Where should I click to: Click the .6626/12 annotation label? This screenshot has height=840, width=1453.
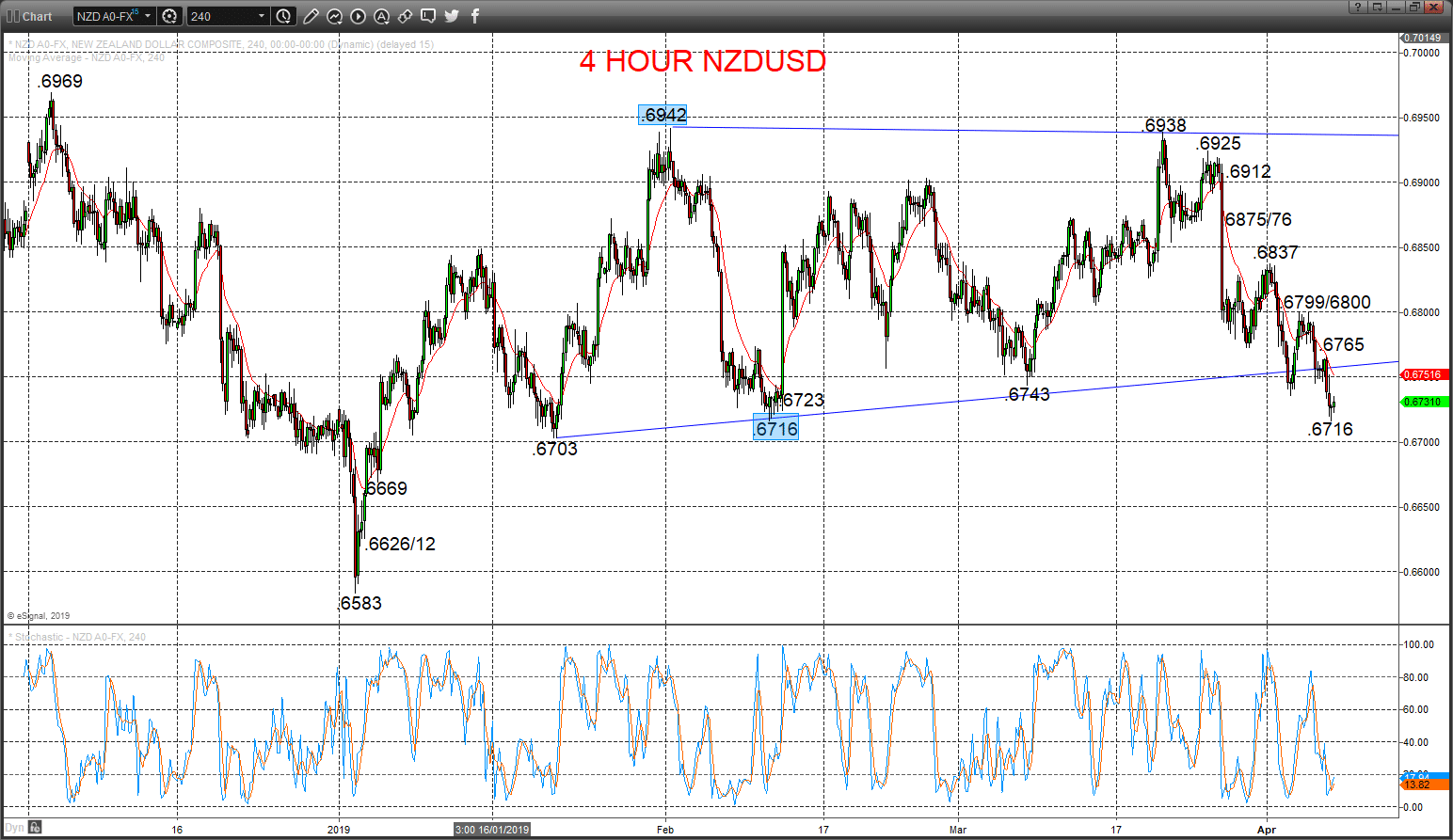click(401, 544)
